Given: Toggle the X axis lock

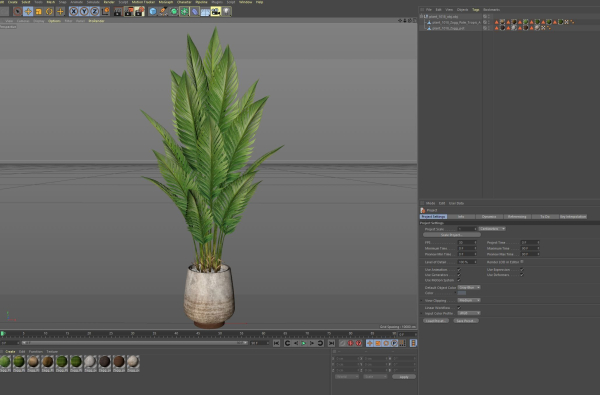Looking at the screenshot, I should click(73, 11).
